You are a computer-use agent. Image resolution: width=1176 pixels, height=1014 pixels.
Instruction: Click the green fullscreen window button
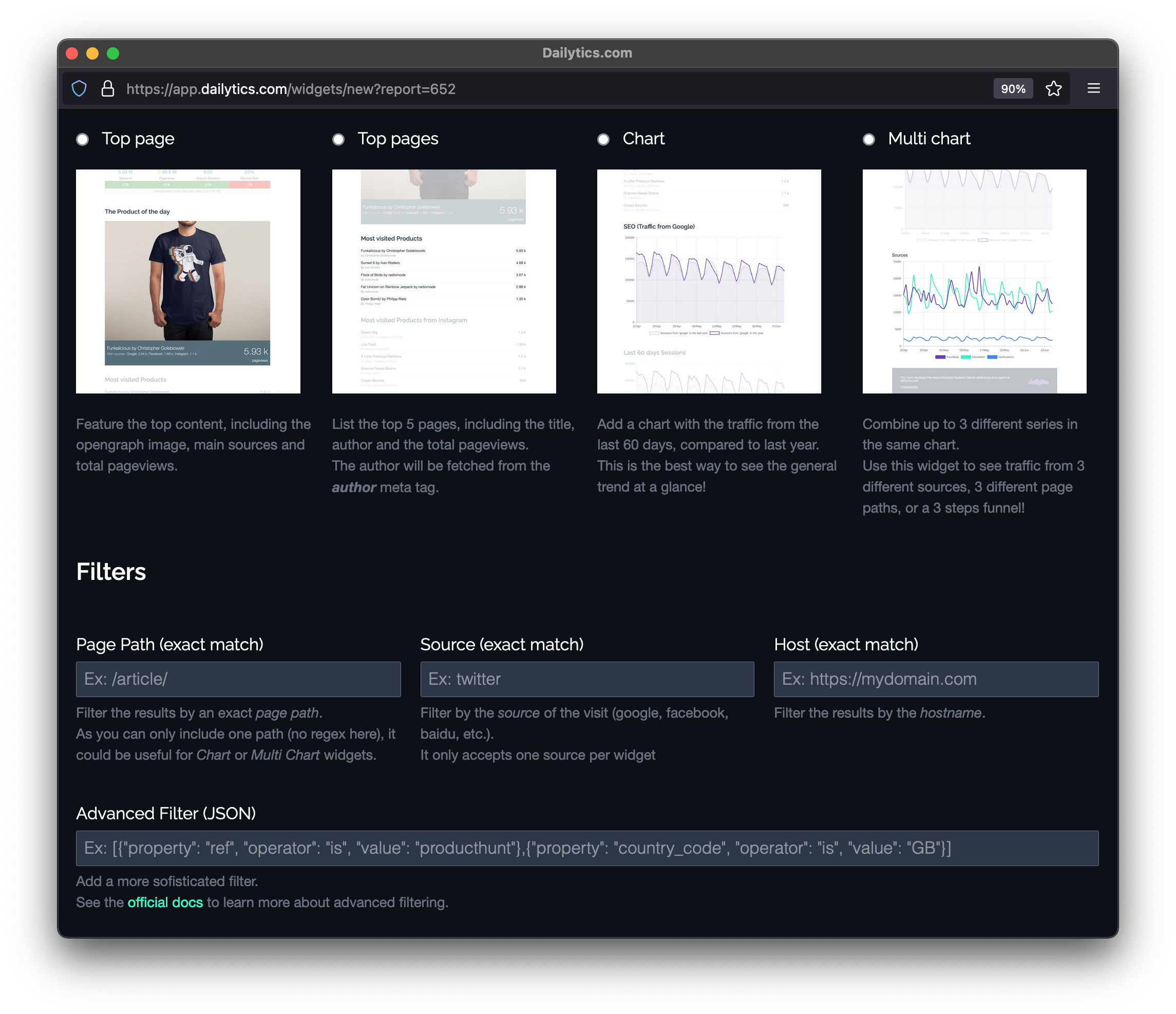point(113,53)
